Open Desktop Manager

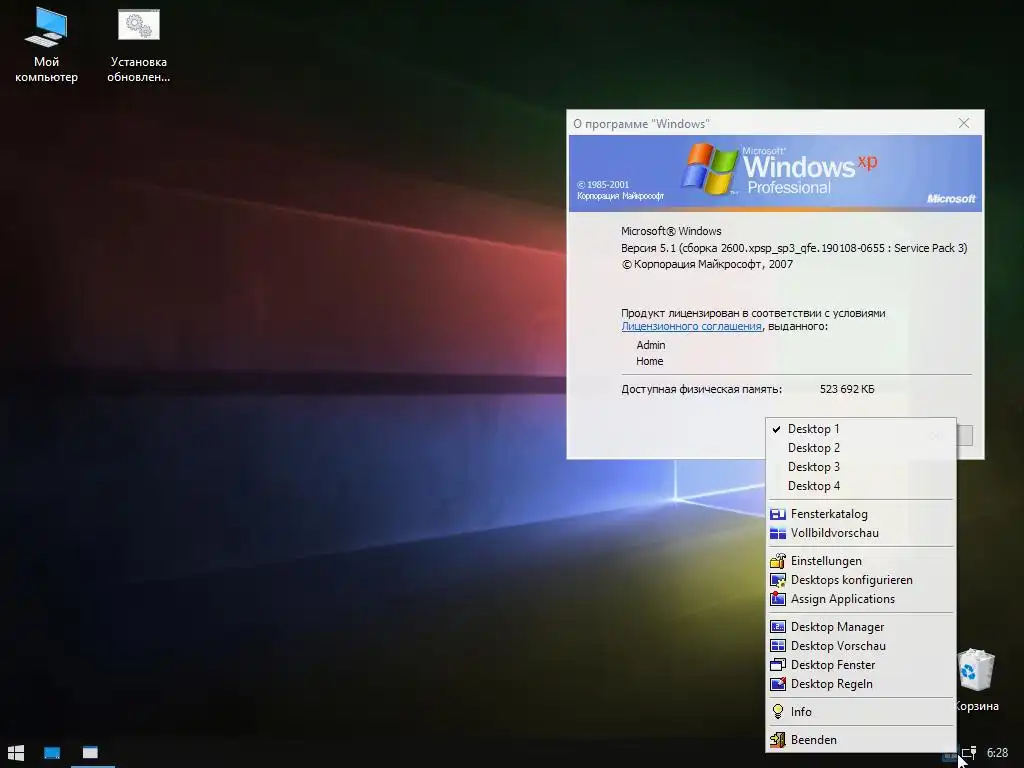(x=860, y=627)
